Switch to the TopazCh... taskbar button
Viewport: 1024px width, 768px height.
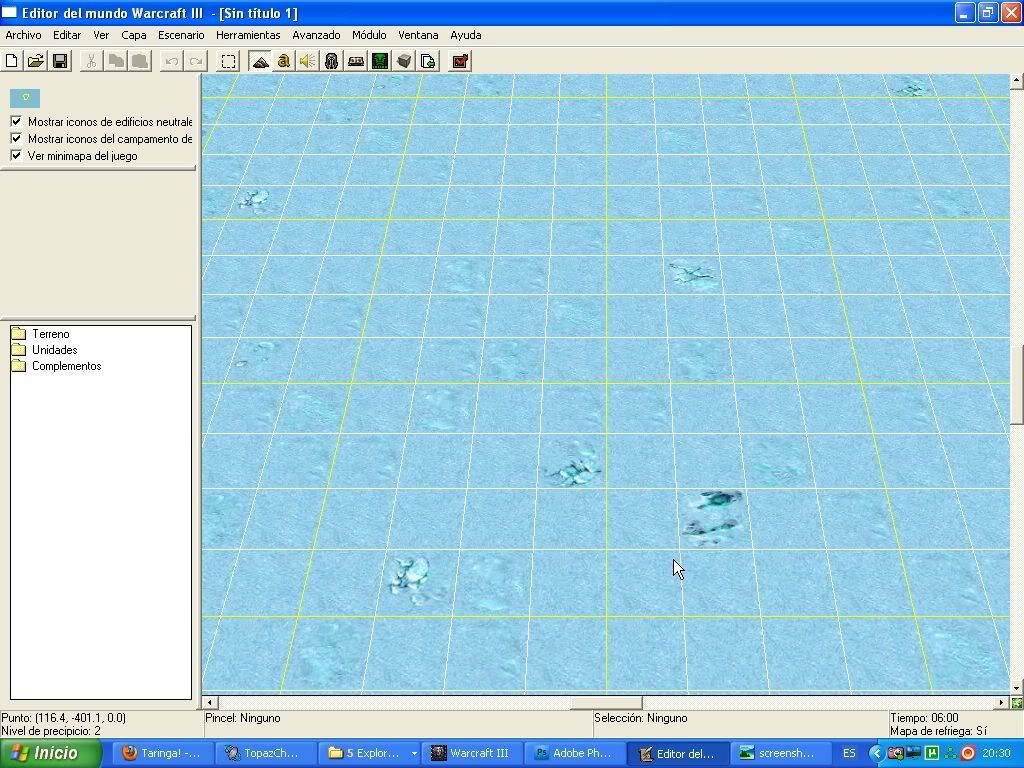point(264,754)
